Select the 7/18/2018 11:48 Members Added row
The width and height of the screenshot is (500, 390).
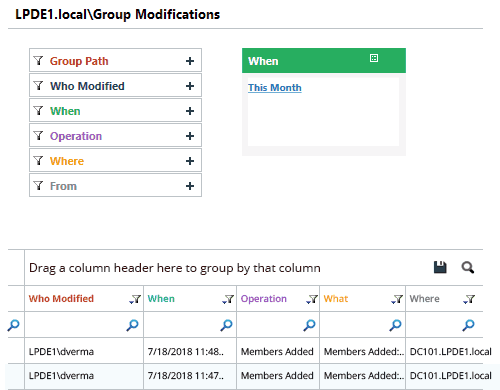(254, 351)
